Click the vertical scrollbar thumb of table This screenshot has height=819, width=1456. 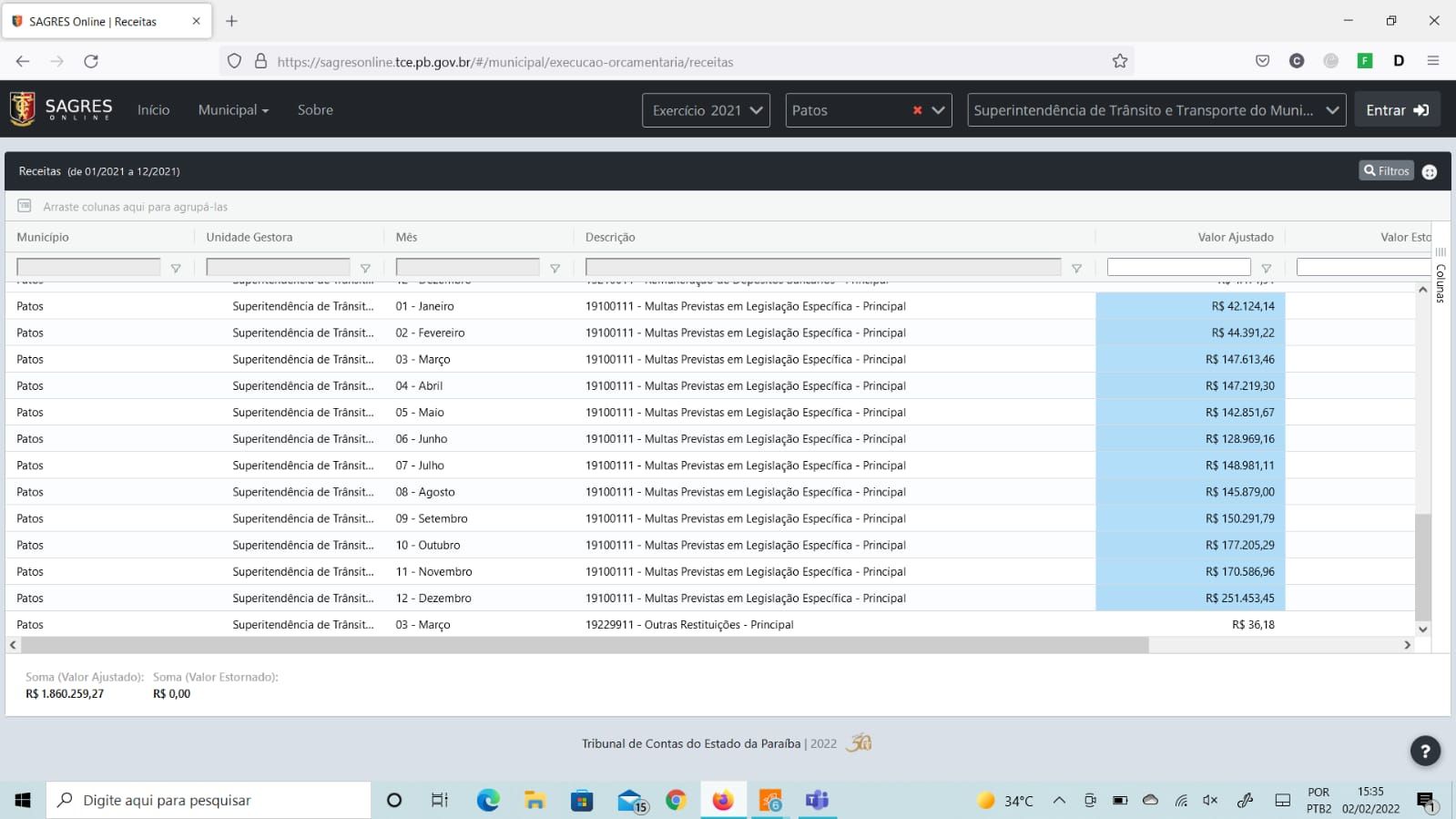coord(1422,568)
